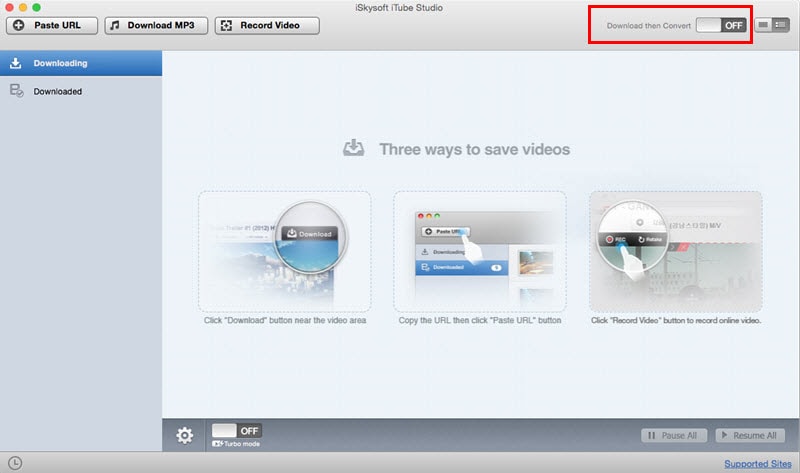
Task: Maximize the window with the green button
Action: (x=36, y=7)
